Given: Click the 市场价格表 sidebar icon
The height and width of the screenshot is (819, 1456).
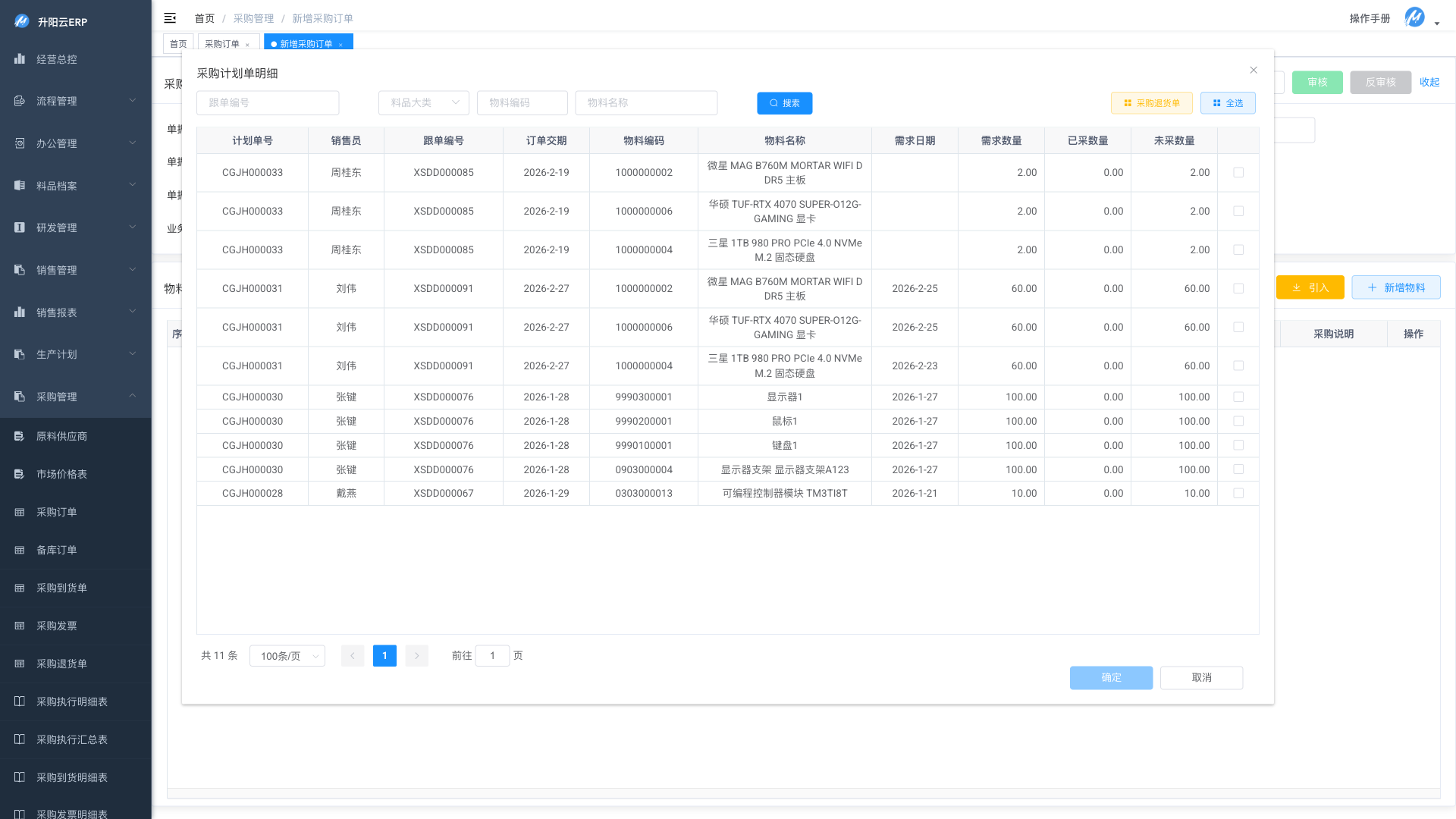Looking at the screenshot, I should click(20, 474).
